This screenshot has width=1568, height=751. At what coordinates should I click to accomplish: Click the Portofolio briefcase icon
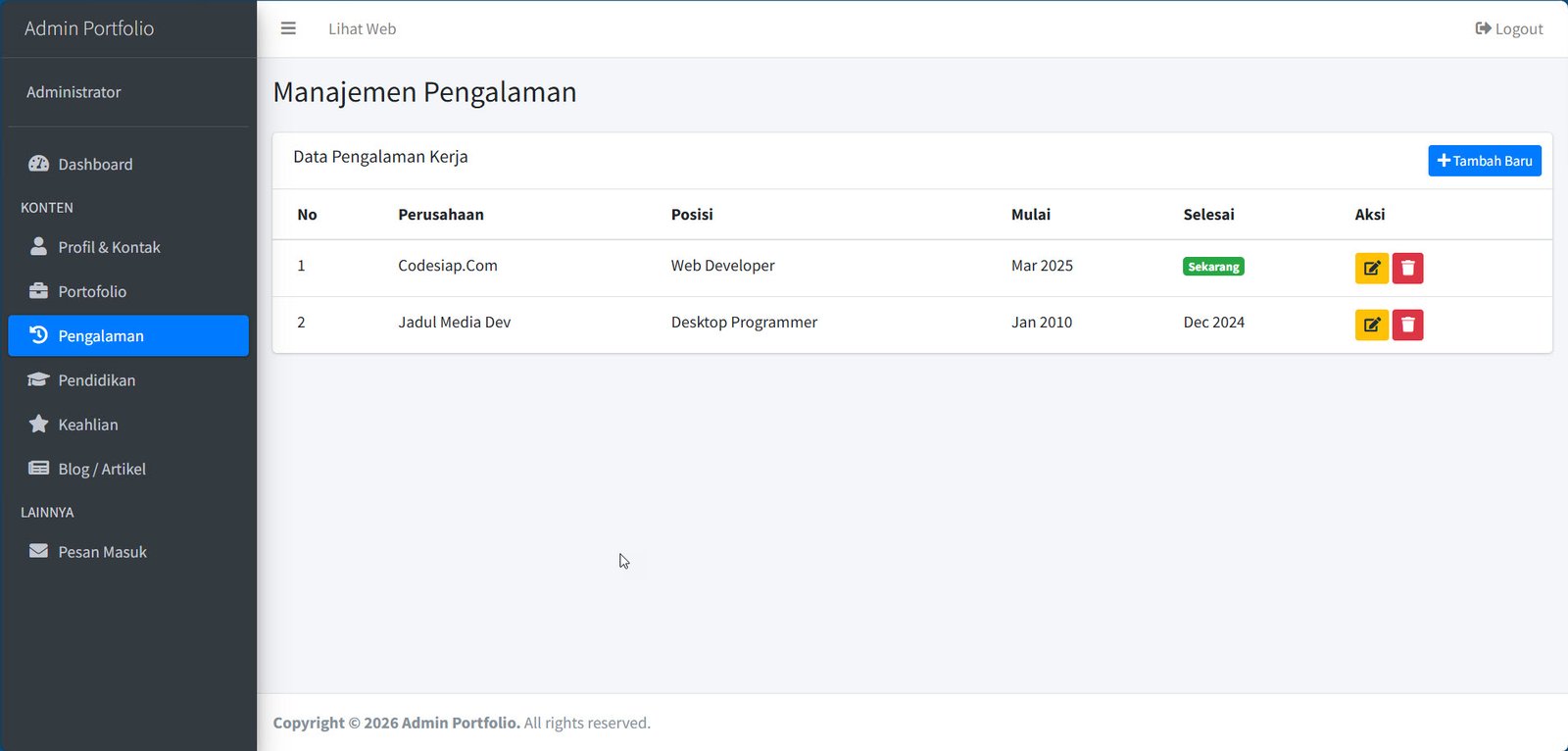(x=38, y=291)
